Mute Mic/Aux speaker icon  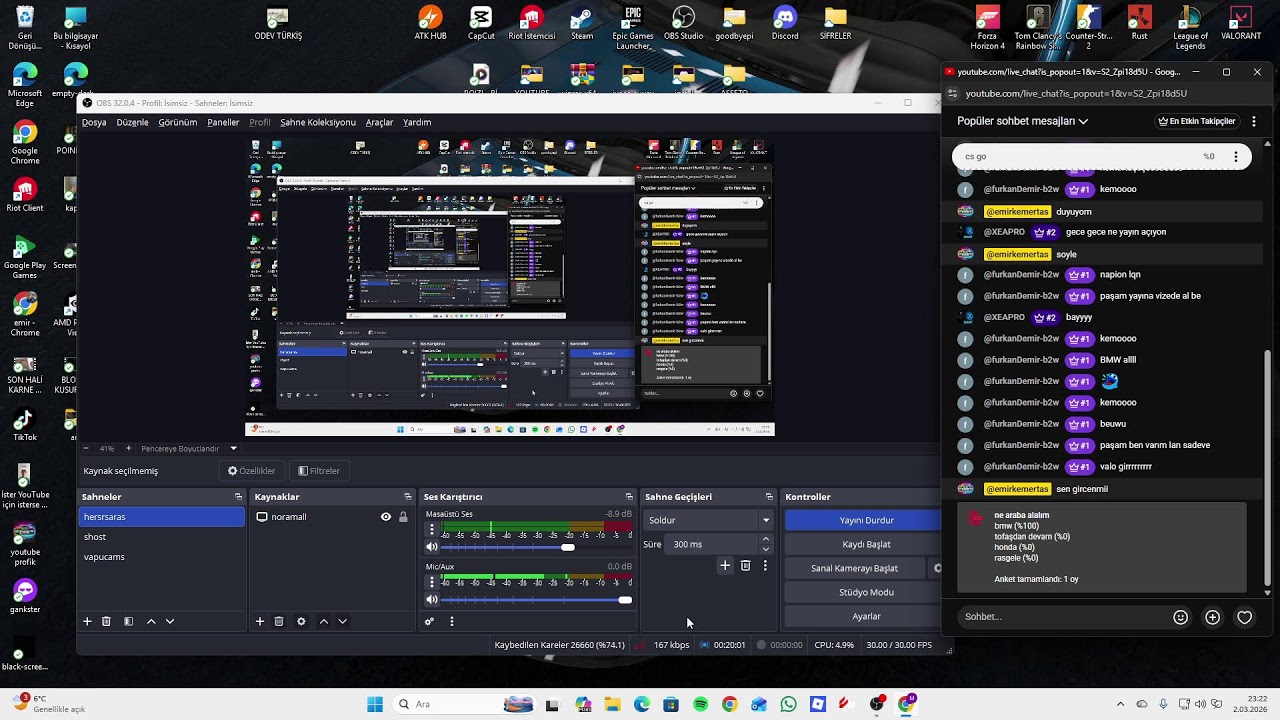coord(431,599)
